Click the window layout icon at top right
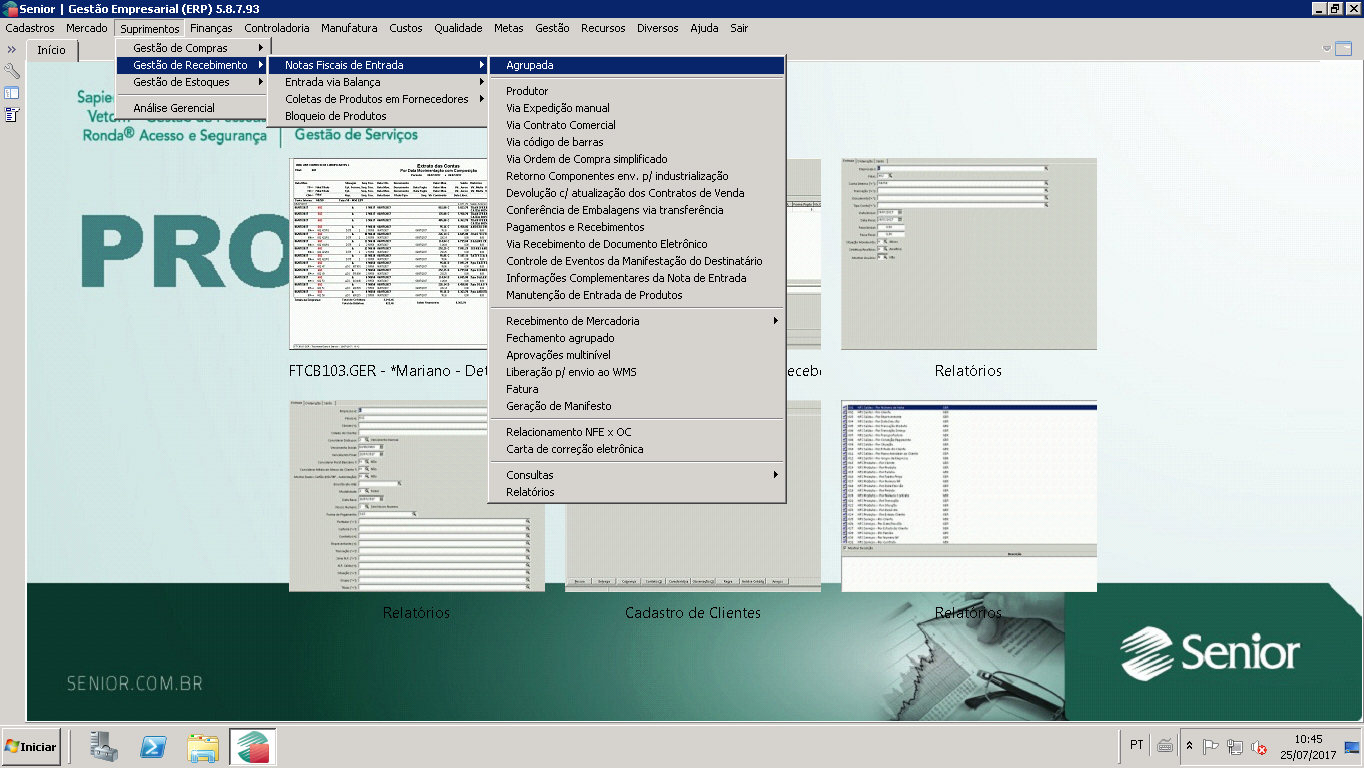Viewport: 1364px width, 768px height. tap(1343, 48)
